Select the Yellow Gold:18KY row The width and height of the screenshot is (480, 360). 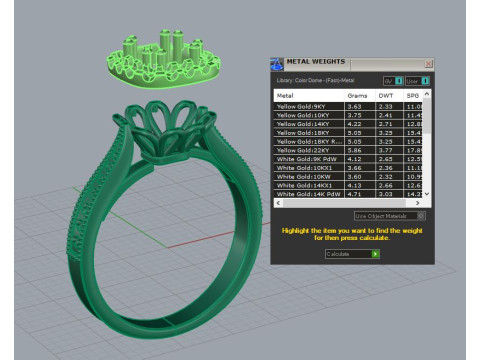pyautogui.click(x=348, y=133)
